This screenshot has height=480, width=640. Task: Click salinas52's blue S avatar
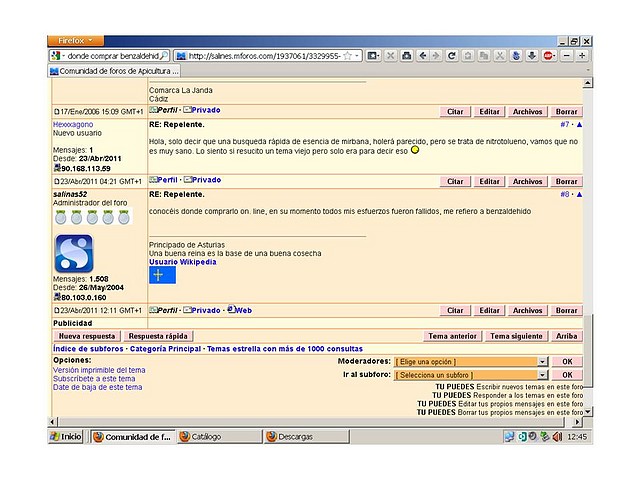(x=74, y=253)
